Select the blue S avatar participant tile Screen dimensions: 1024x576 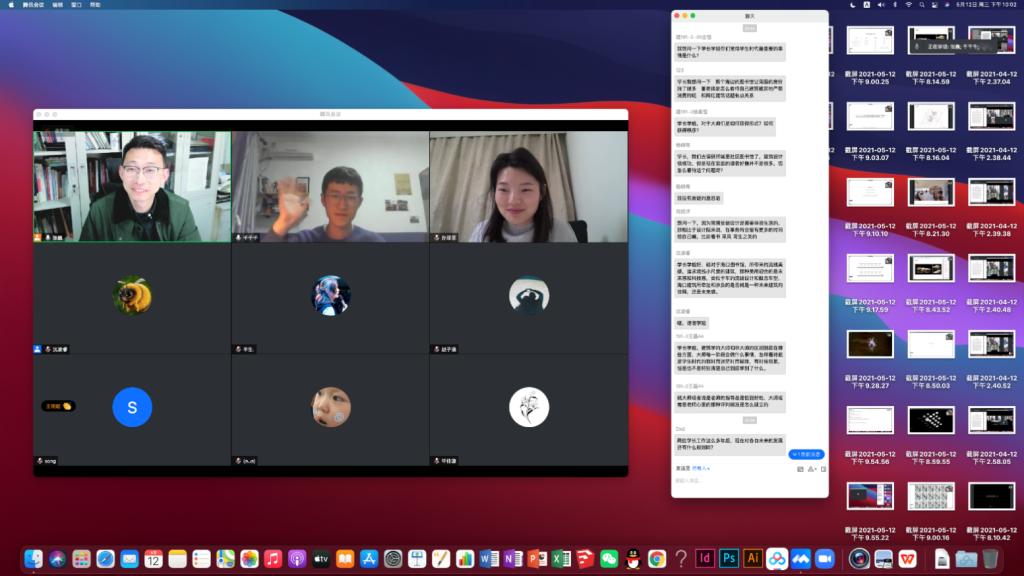[132, 407]
